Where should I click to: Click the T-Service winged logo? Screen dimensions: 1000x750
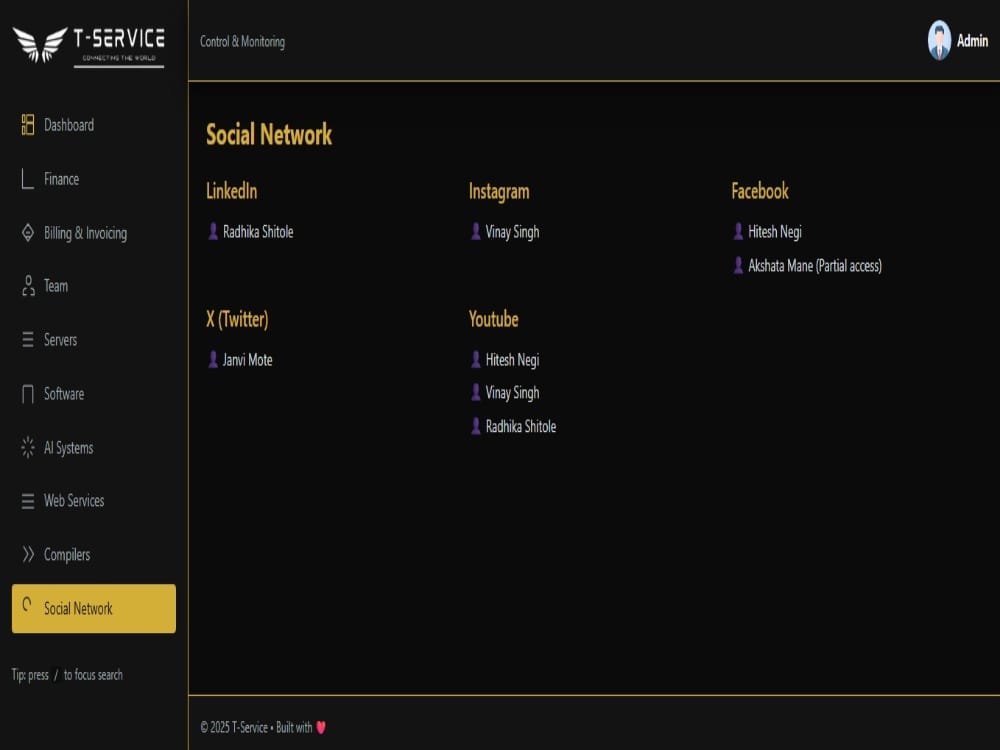tap(89, 45)
